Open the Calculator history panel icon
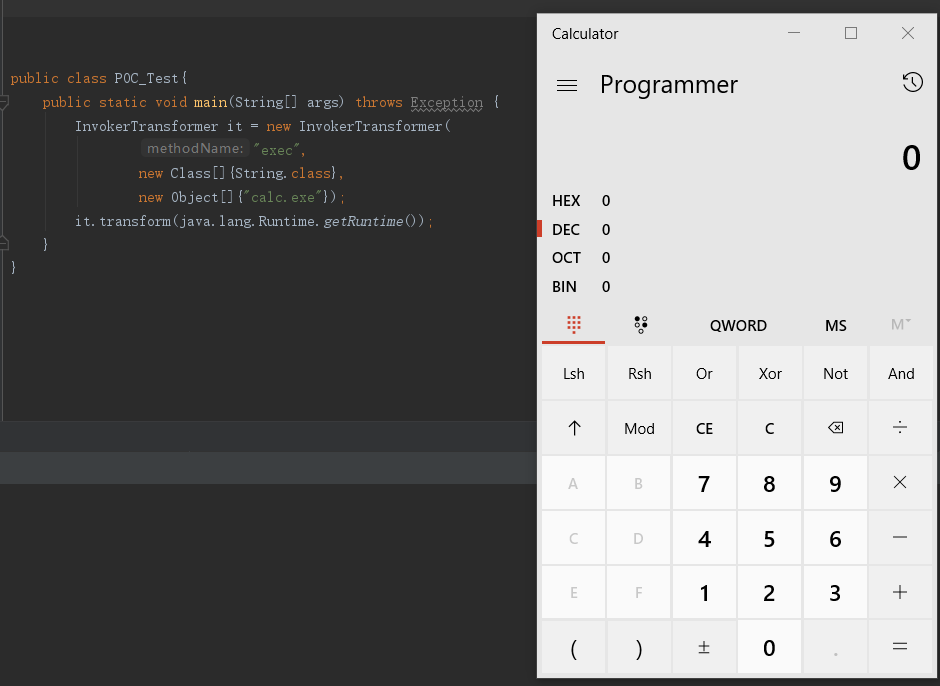The height and width of the screenshot is (686, 940). coord(912,82)
